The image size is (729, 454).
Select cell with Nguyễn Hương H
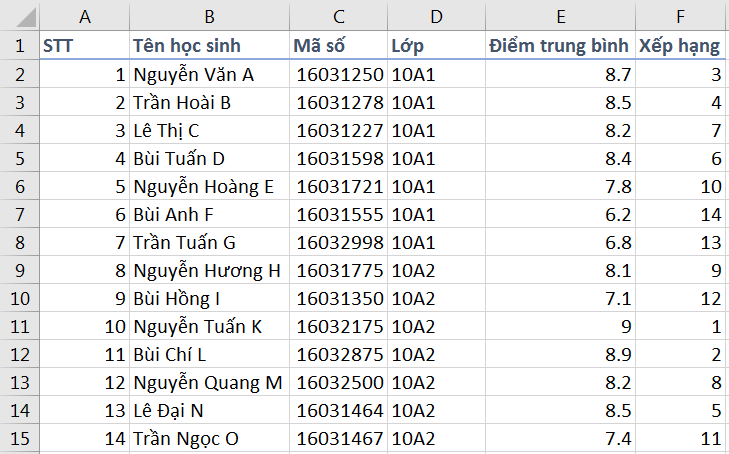tap(209, 270)
